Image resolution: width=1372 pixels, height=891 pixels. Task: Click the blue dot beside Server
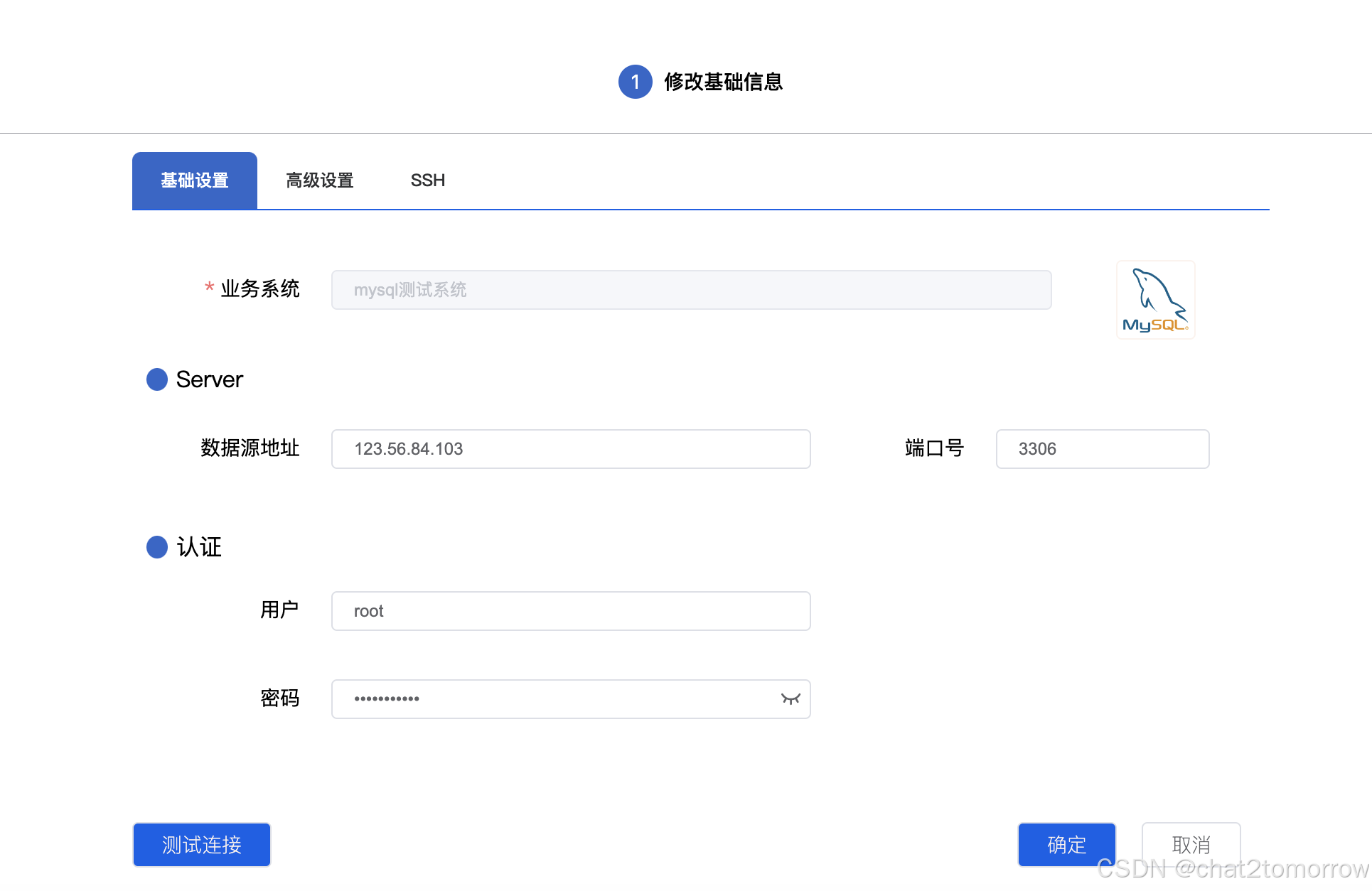coord(157,379)
